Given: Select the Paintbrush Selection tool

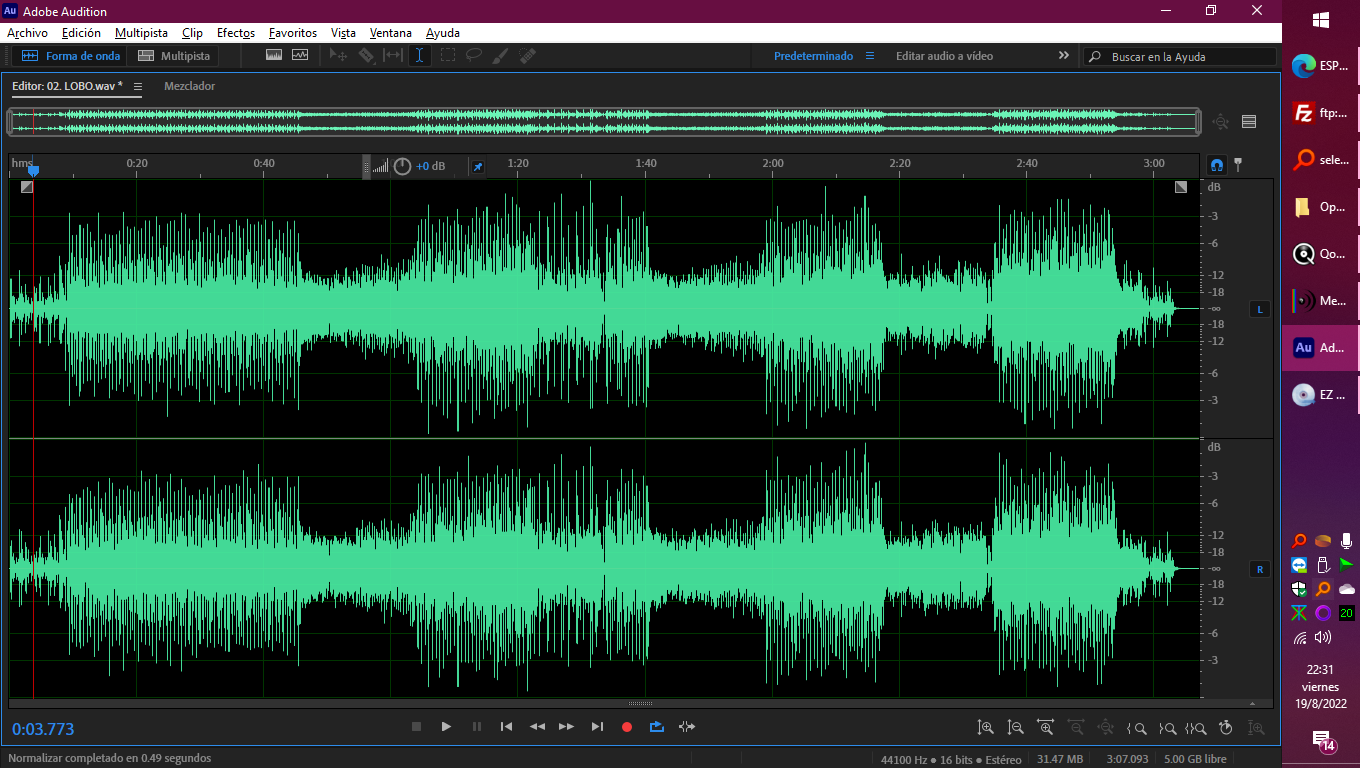Looking at the screenshot, I should [x=501, y=56].
